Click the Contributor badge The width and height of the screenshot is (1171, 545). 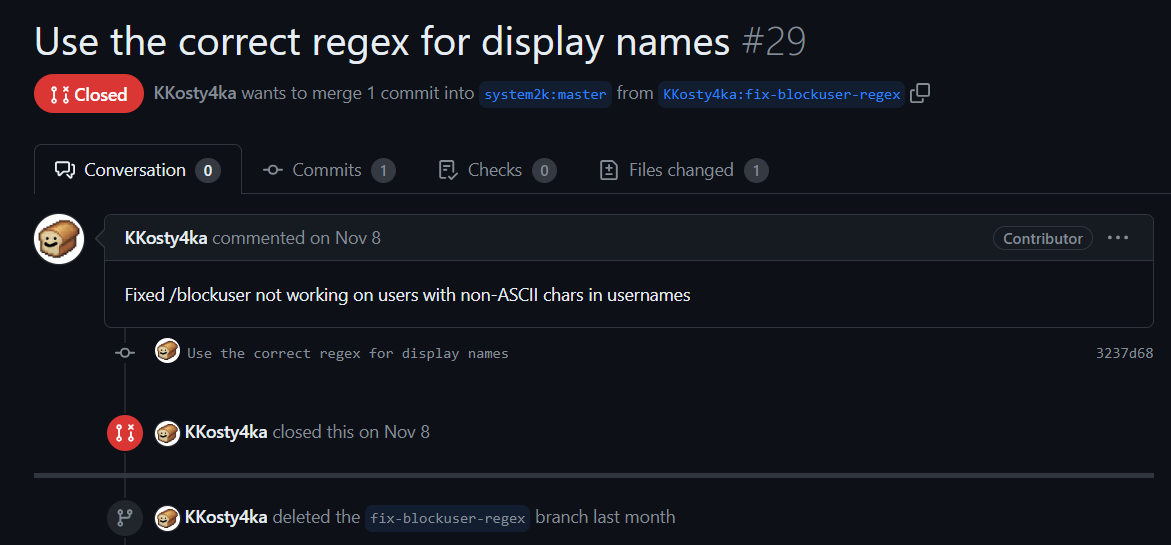(x=1042, y=238)
